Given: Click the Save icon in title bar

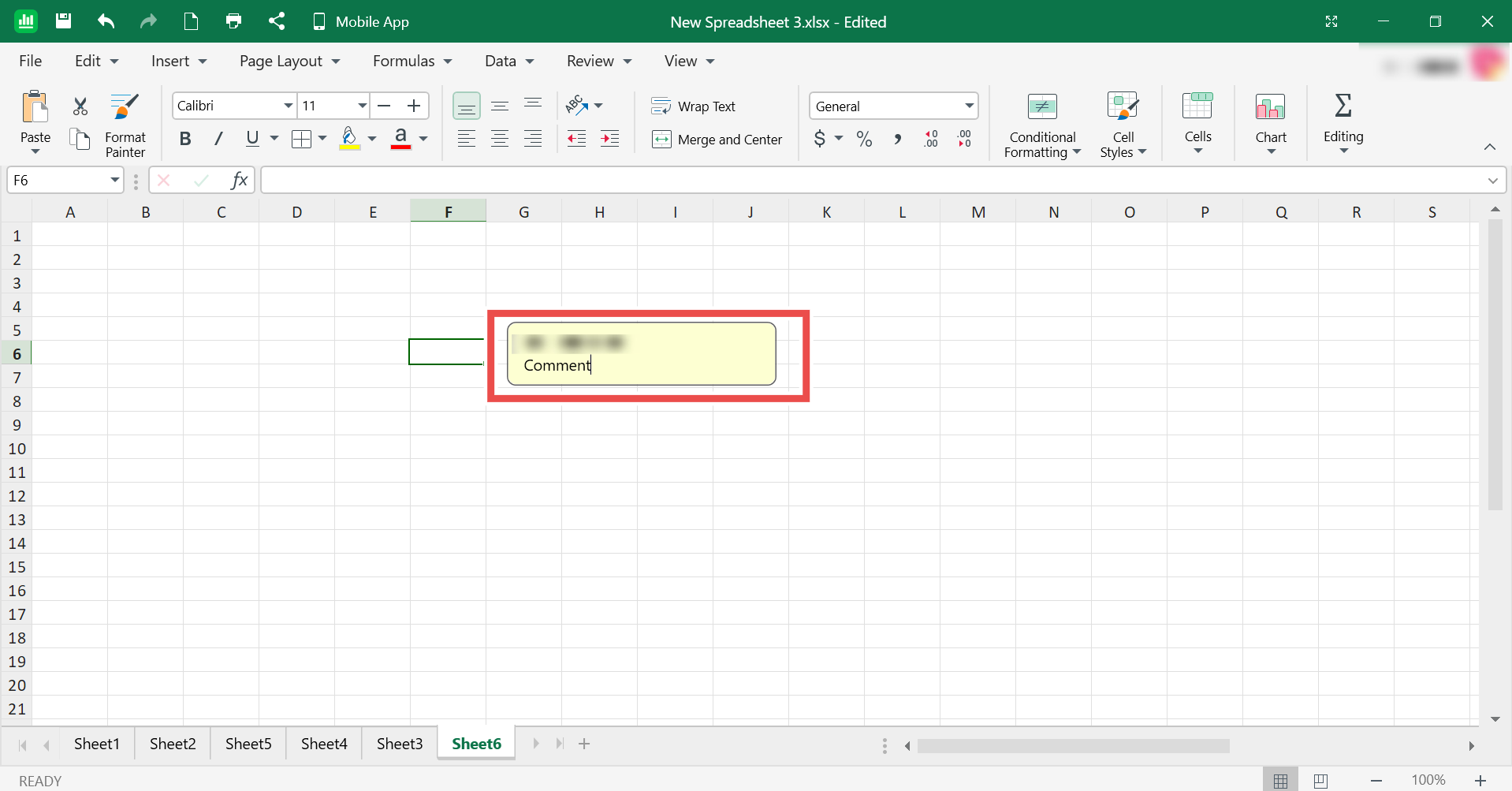Looking at the screenshot, I should coord(64,21).
